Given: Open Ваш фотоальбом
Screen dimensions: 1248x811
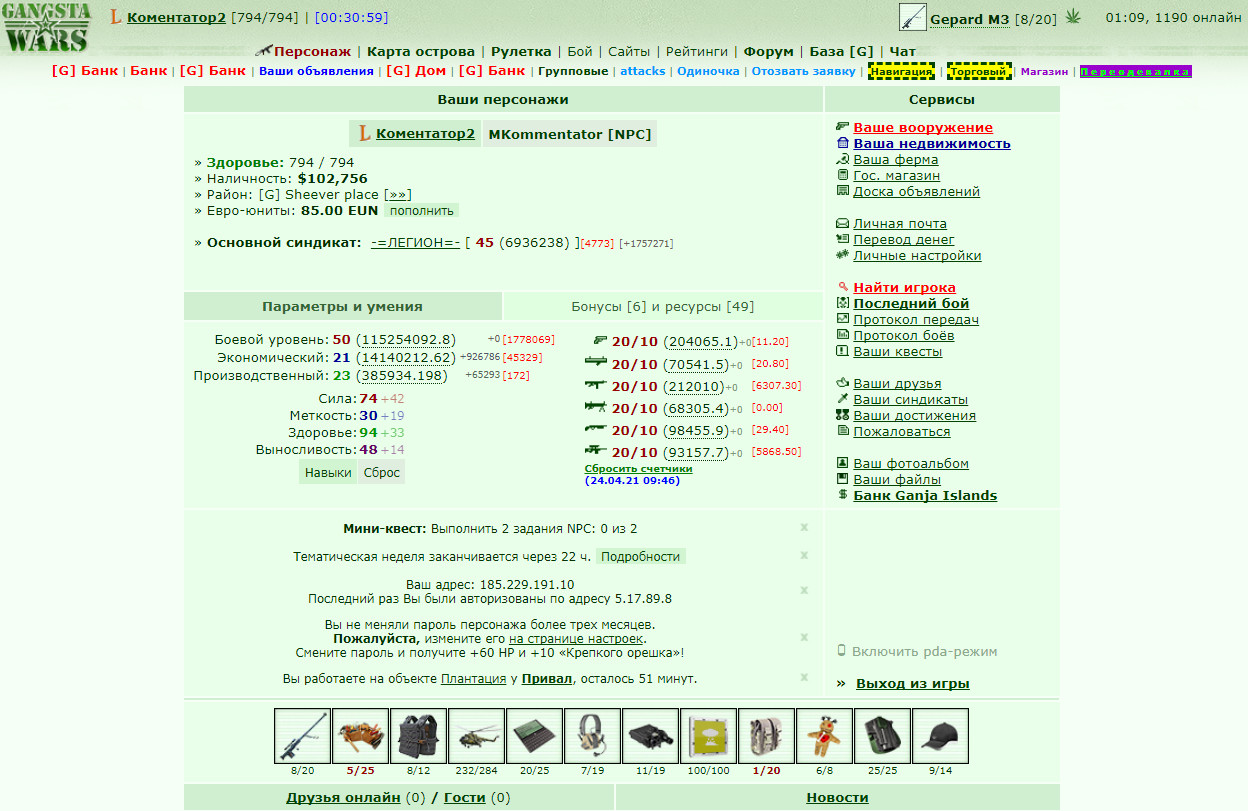Looking at the screenshot, I should pos(911,463).
